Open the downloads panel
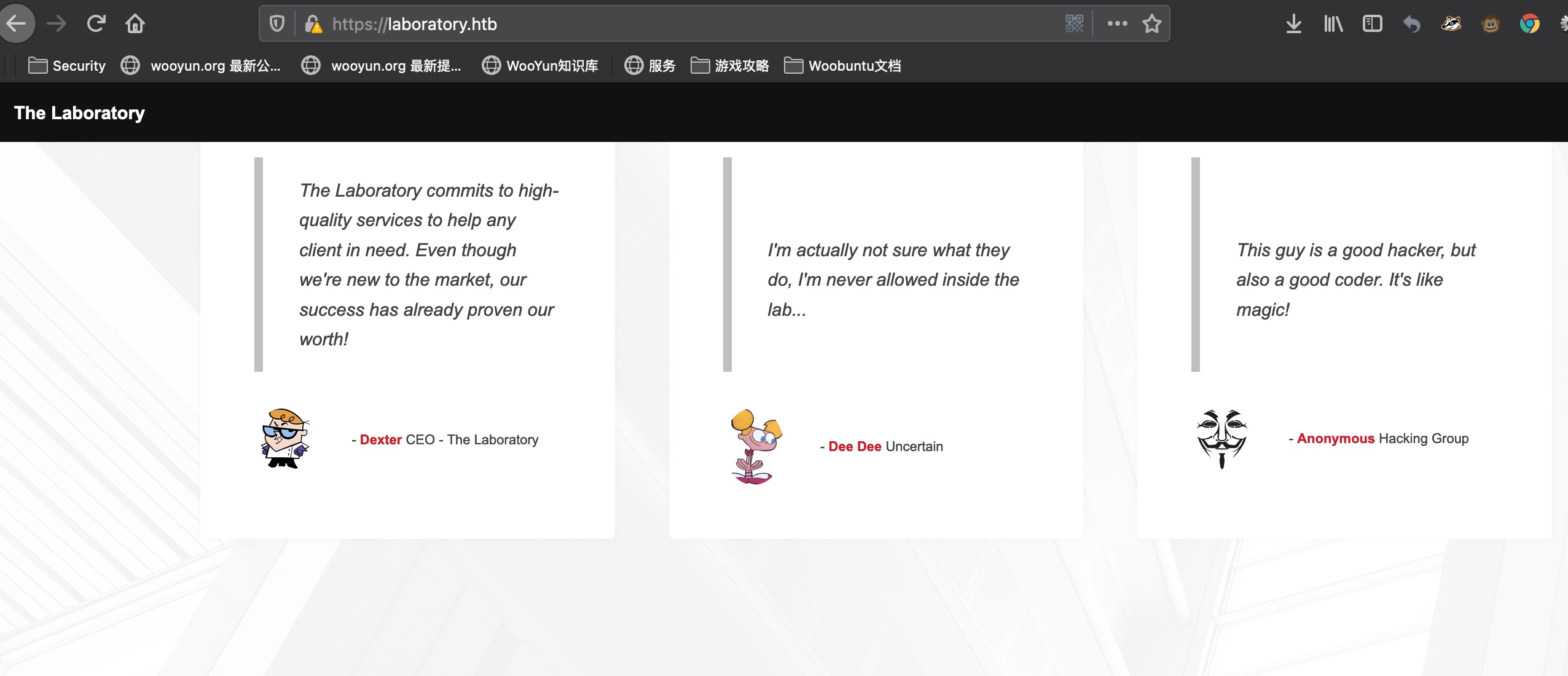The image size is (1568, 676). pyautogui.click(x=1293, y=24)
